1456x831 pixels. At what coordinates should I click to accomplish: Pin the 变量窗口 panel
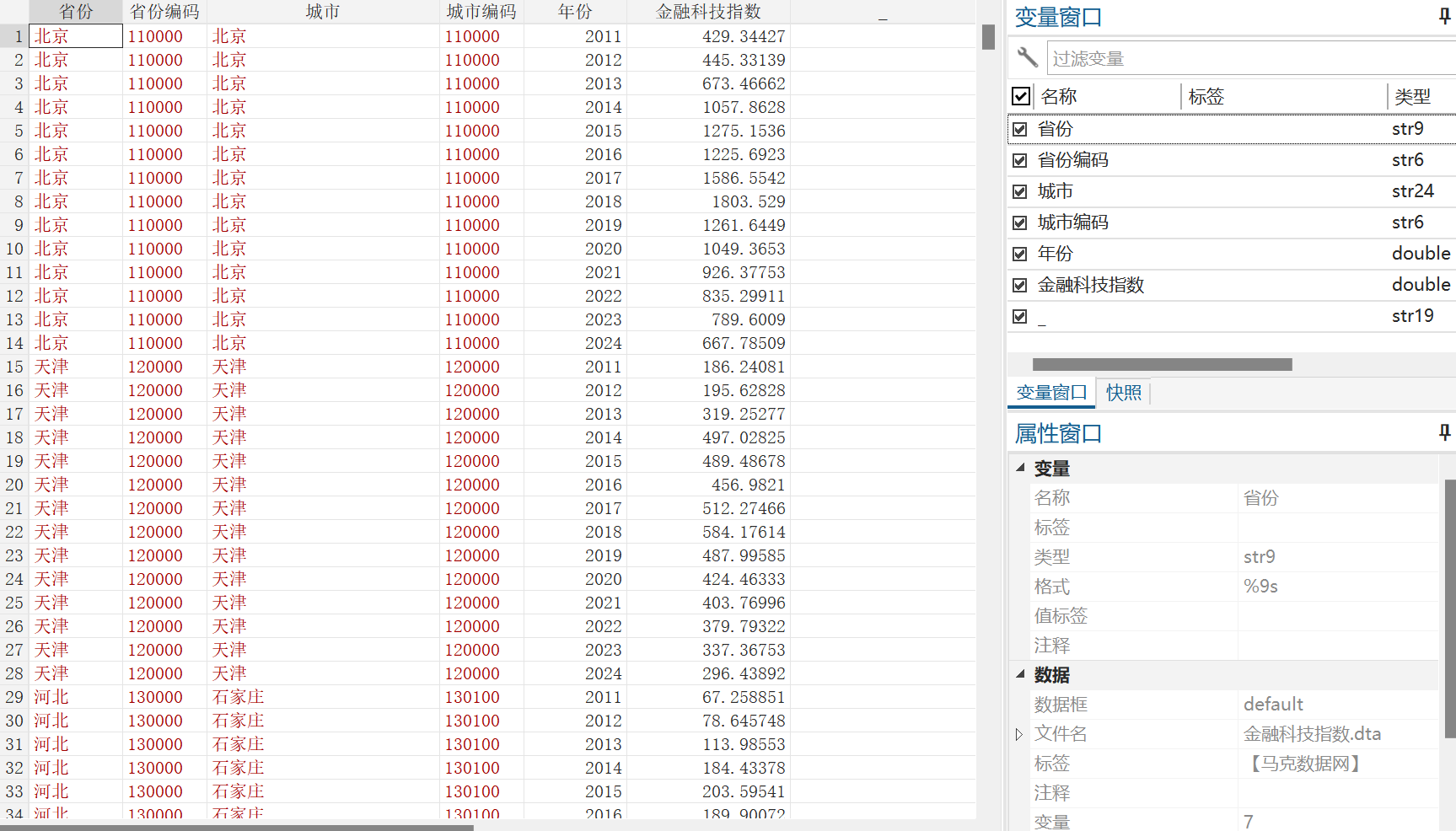(1444, 16)
